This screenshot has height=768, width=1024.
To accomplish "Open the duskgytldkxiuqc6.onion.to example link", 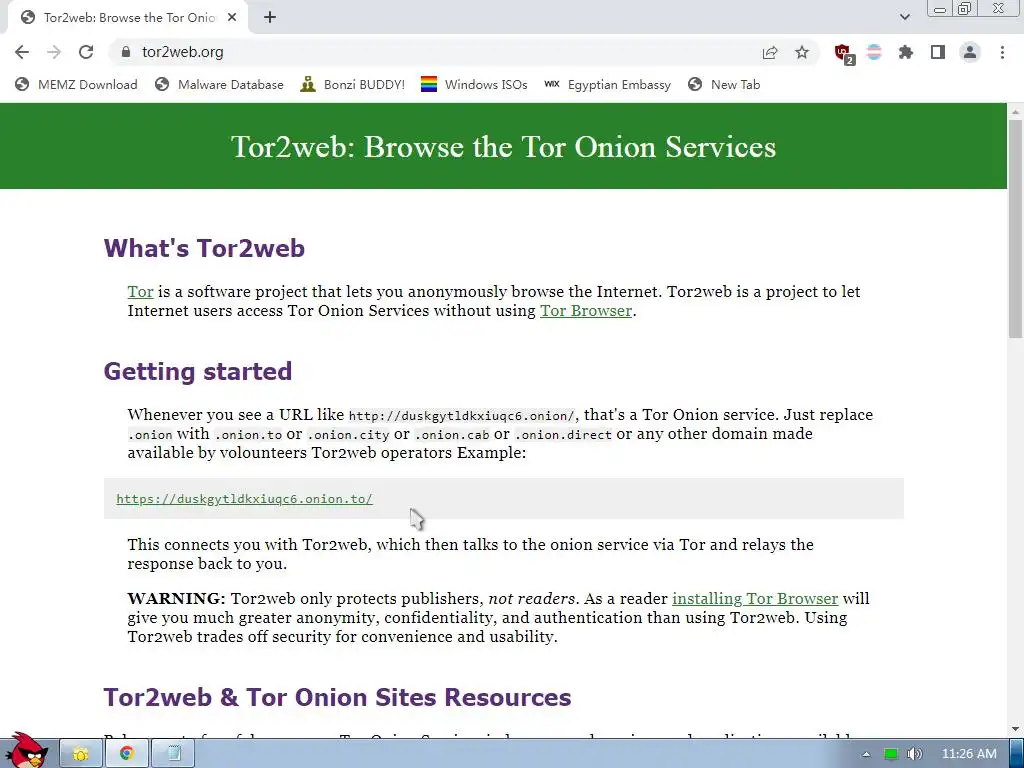I will click(x=244, y=499).
